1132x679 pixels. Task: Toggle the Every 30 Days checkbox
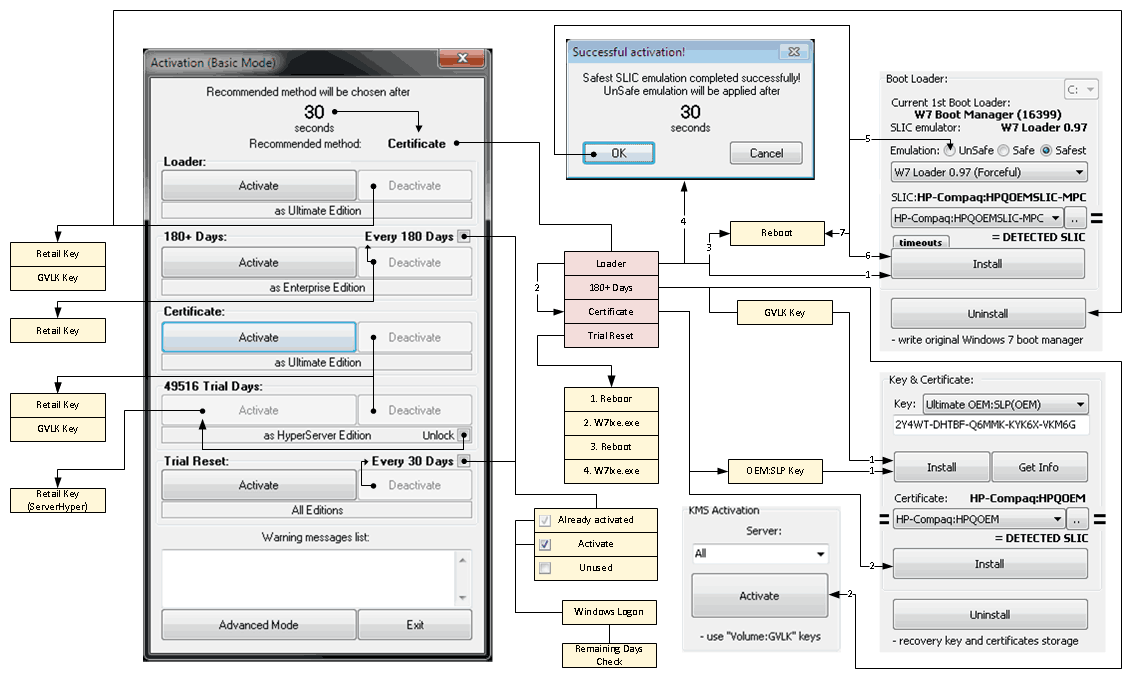pos(465,461)
